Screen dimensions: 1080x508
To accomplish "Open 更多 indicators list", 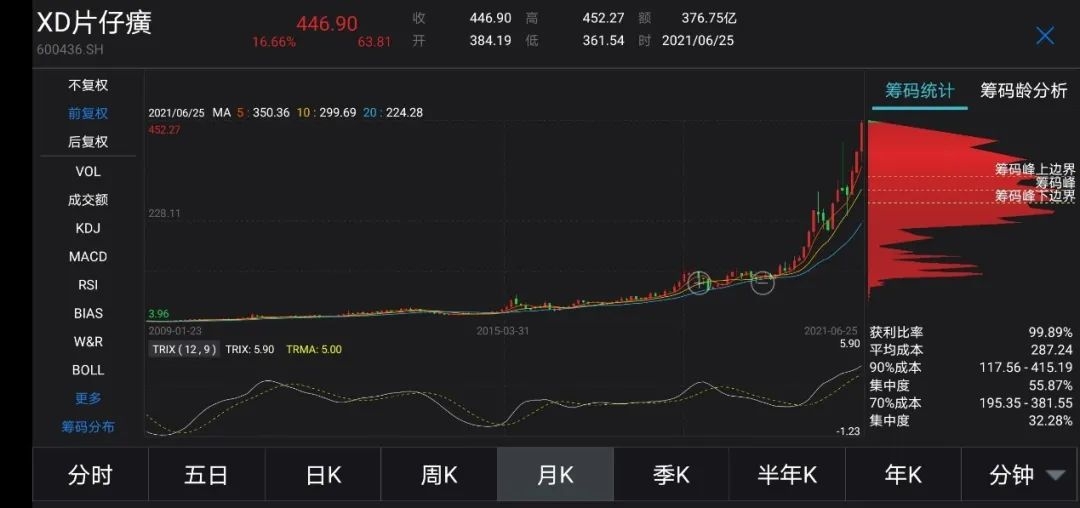I will click(x=88, y=399).
